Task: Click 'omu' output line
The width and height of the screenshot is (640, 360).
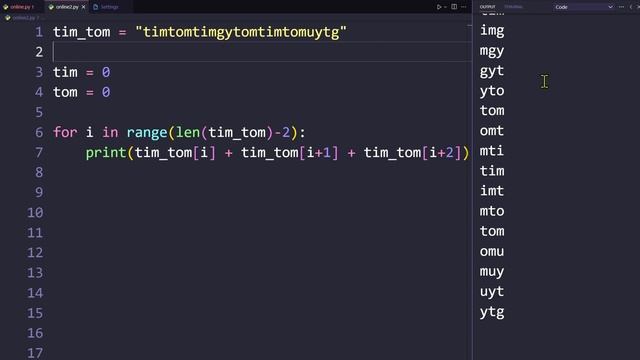Action: 492,251
